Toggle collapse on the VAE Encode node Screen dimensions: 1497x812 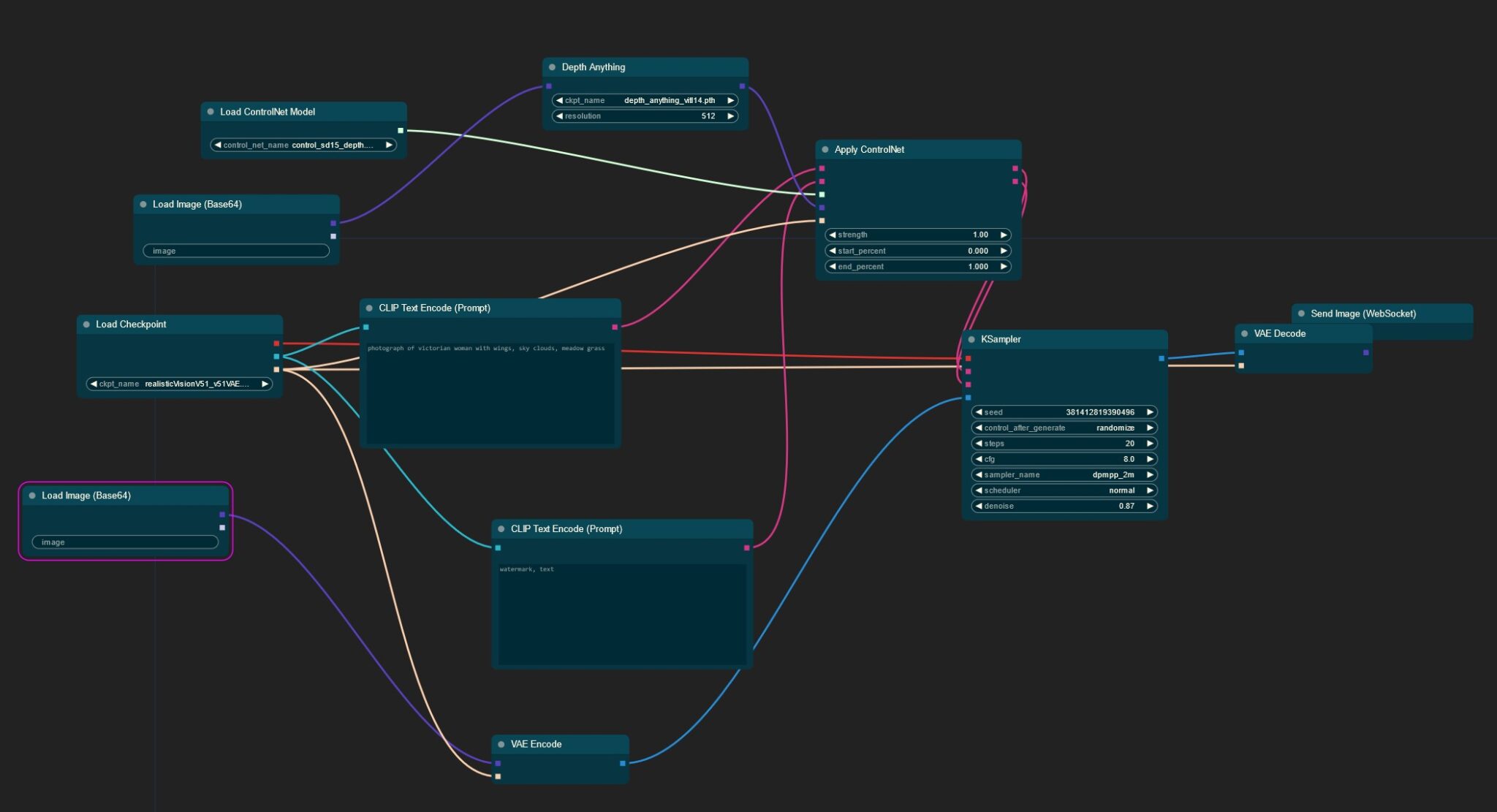[500, 744]
